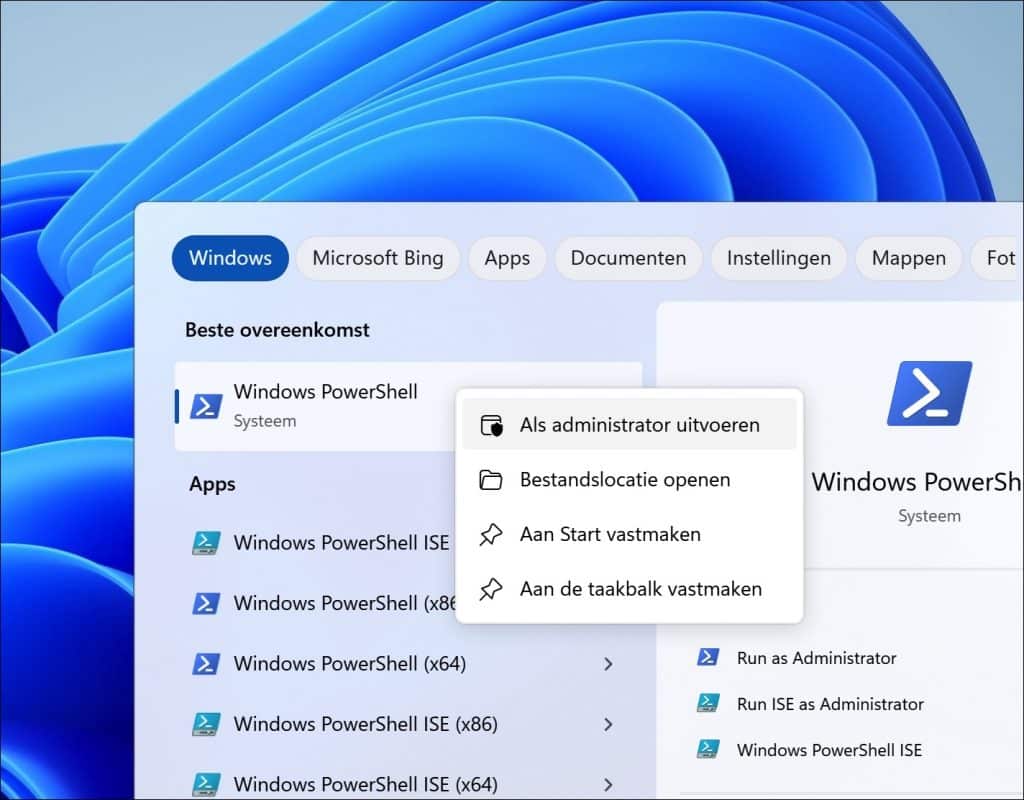Click the large PowerShell logo in preview pane
The image size is (1024, 800).
click(x=929, y=393)
